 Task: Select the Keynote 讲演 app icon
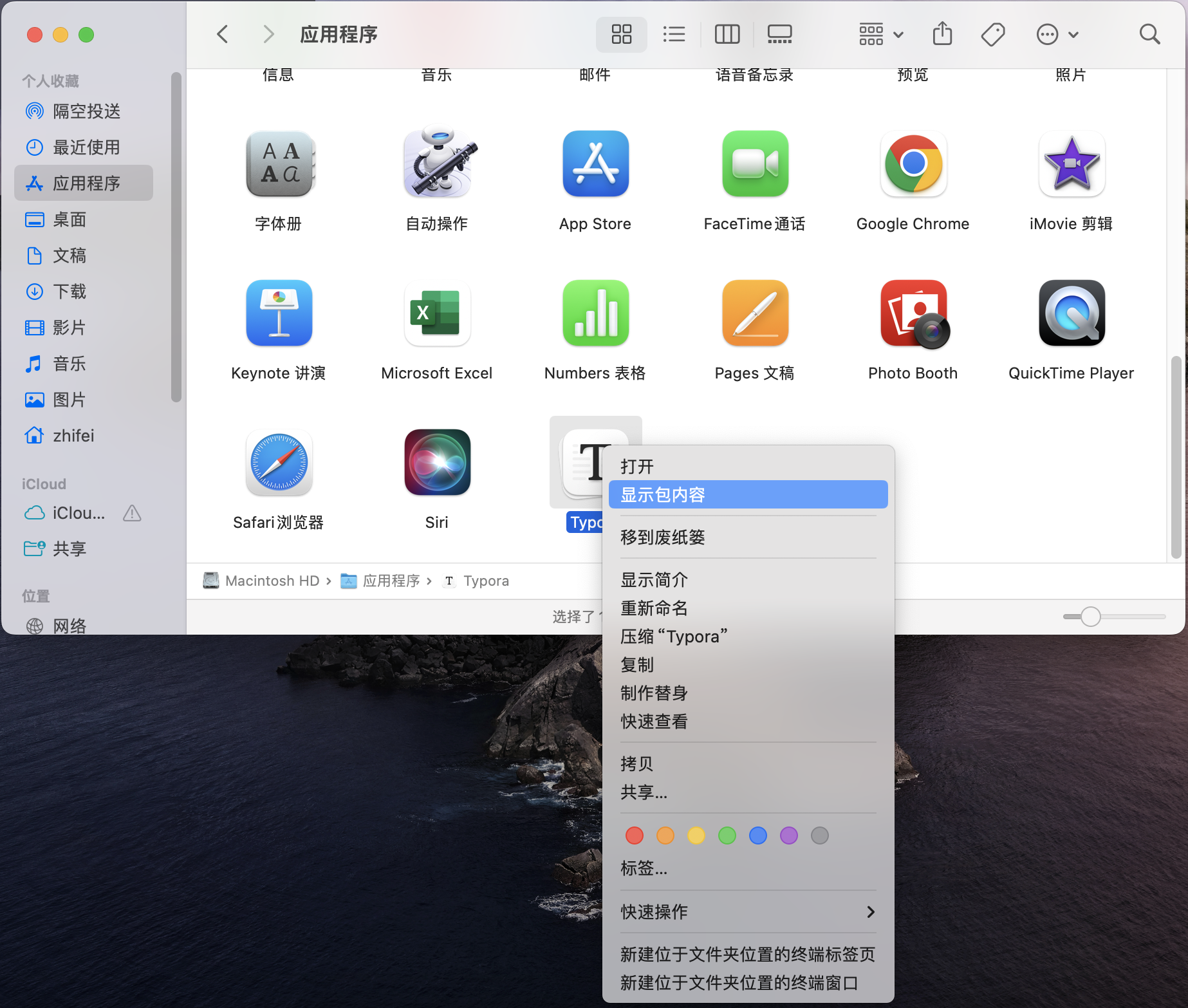pos(279,313)
